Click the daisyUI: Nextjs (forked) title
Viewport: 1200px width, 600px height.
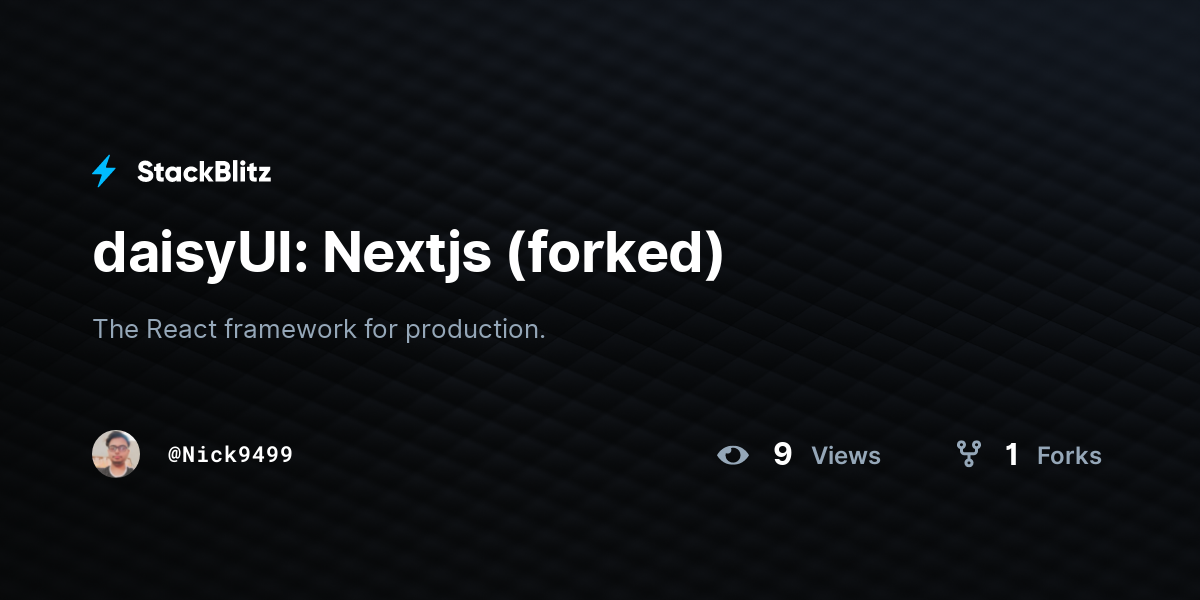click(x=408, y=254)
